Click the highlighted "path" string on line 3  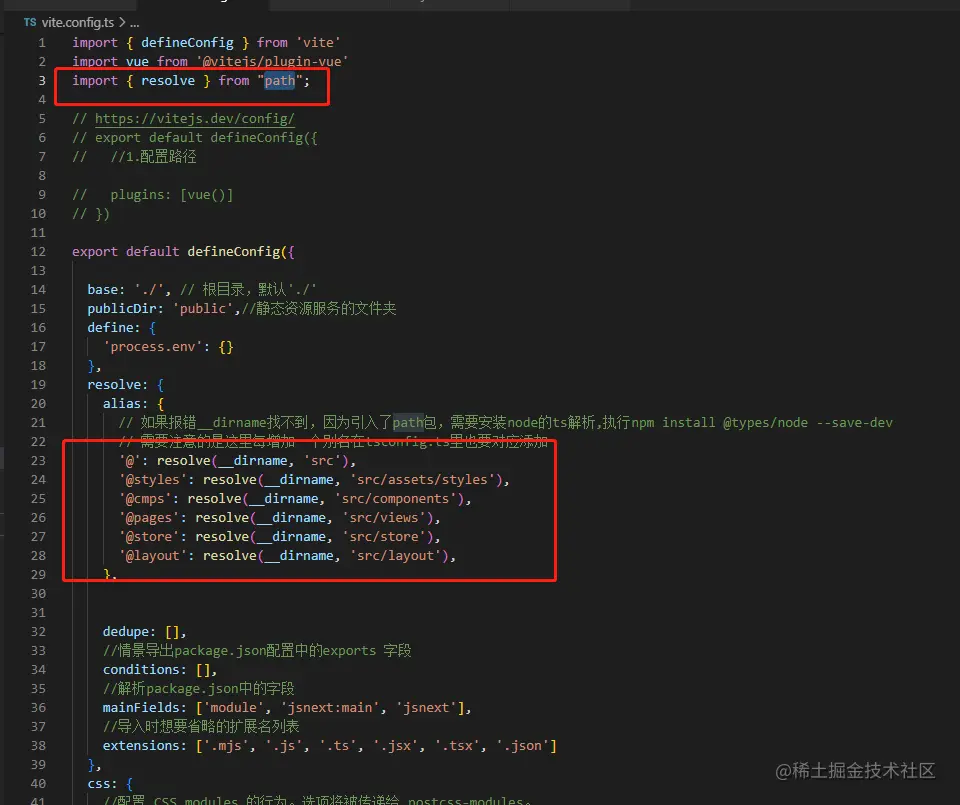pyautogui.click(x=280, y=81)
